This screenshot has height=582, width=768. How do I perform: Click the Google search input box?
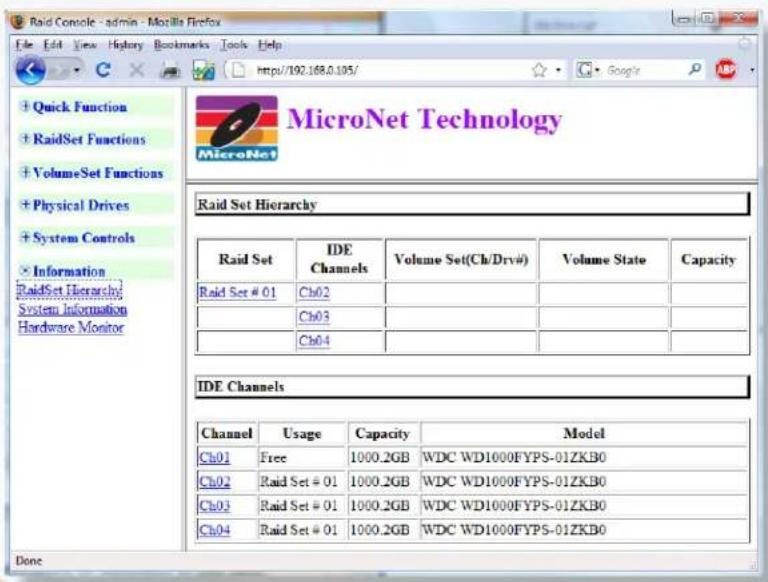644,71
